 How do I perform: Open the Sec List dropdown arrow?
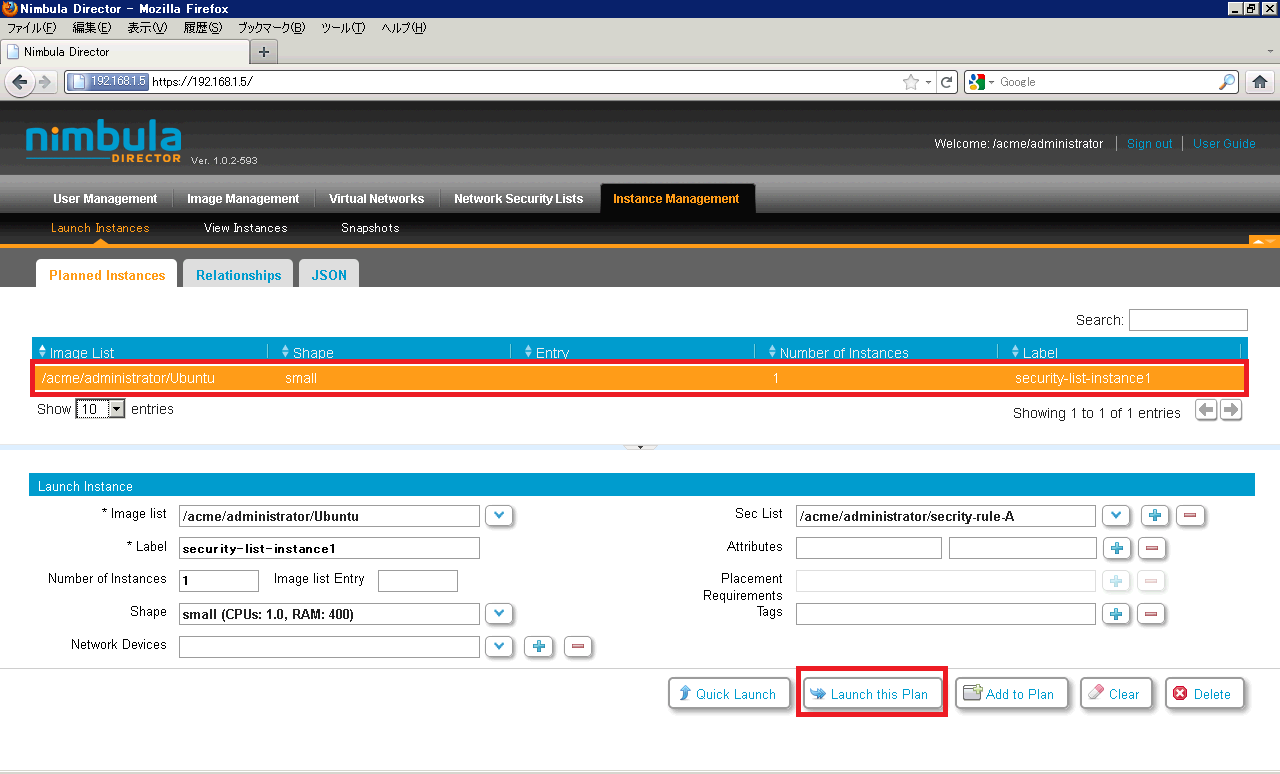tap(1116, 516)
